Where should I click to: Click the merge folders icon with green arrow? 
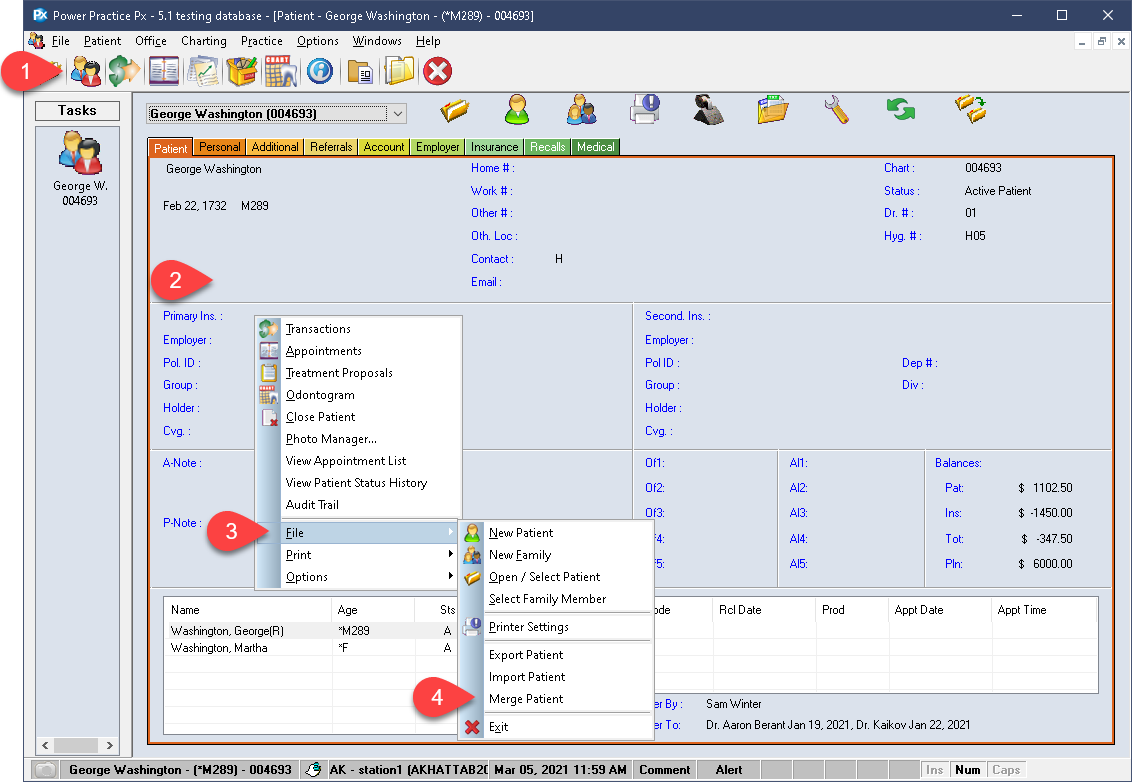[971, 110]
